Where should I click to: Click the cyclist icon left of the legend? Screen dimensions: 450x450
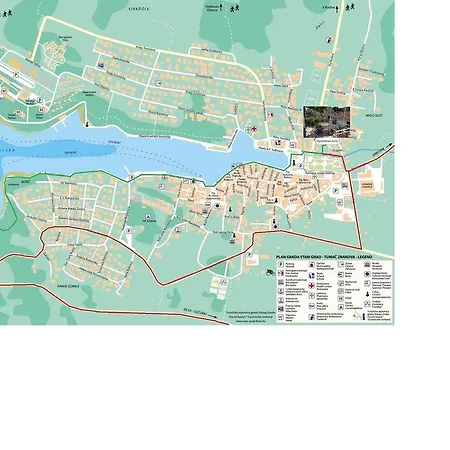pos(270,272)
